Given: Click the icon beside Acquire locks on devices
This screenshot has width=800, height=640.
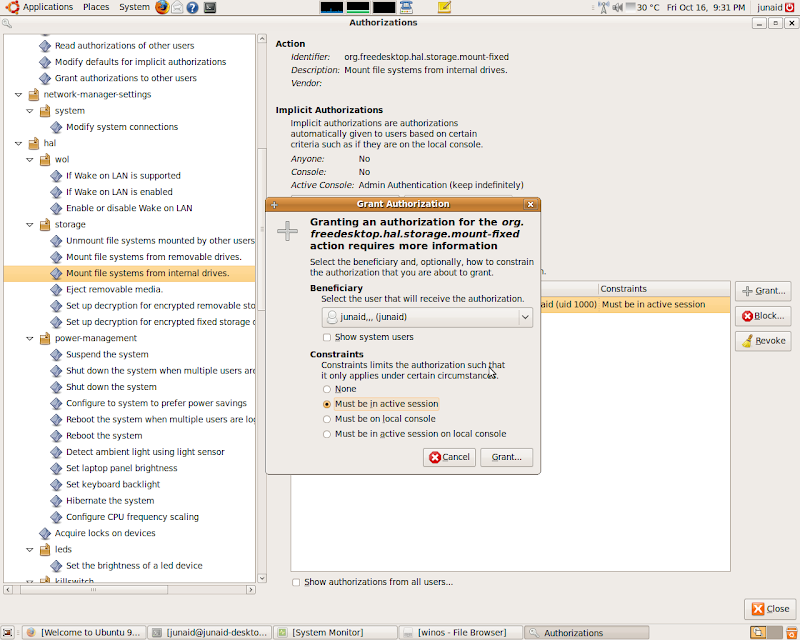Looking at the screenshot, I should [45, 533].
